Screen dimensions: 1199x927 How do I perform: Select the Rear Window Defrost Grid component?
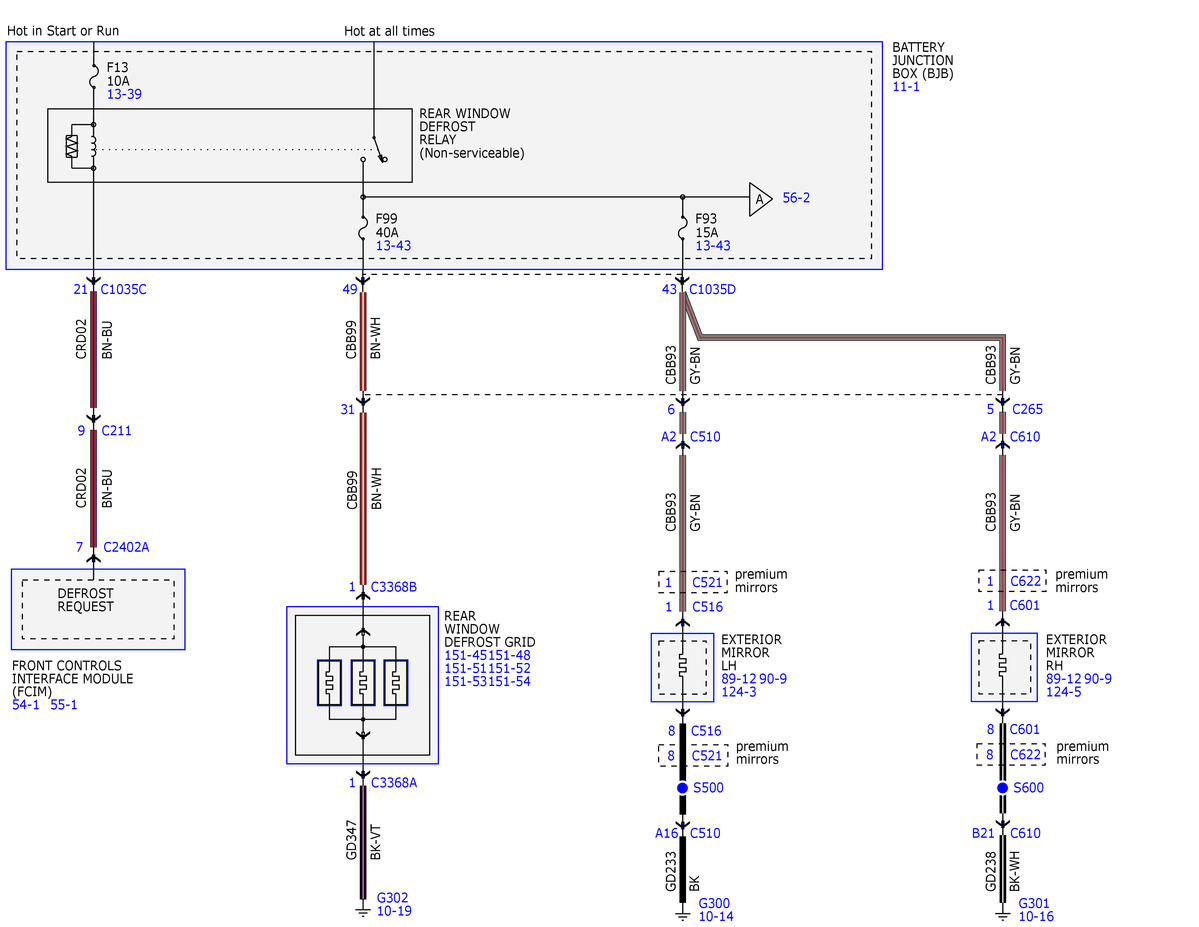pos(362,685)
